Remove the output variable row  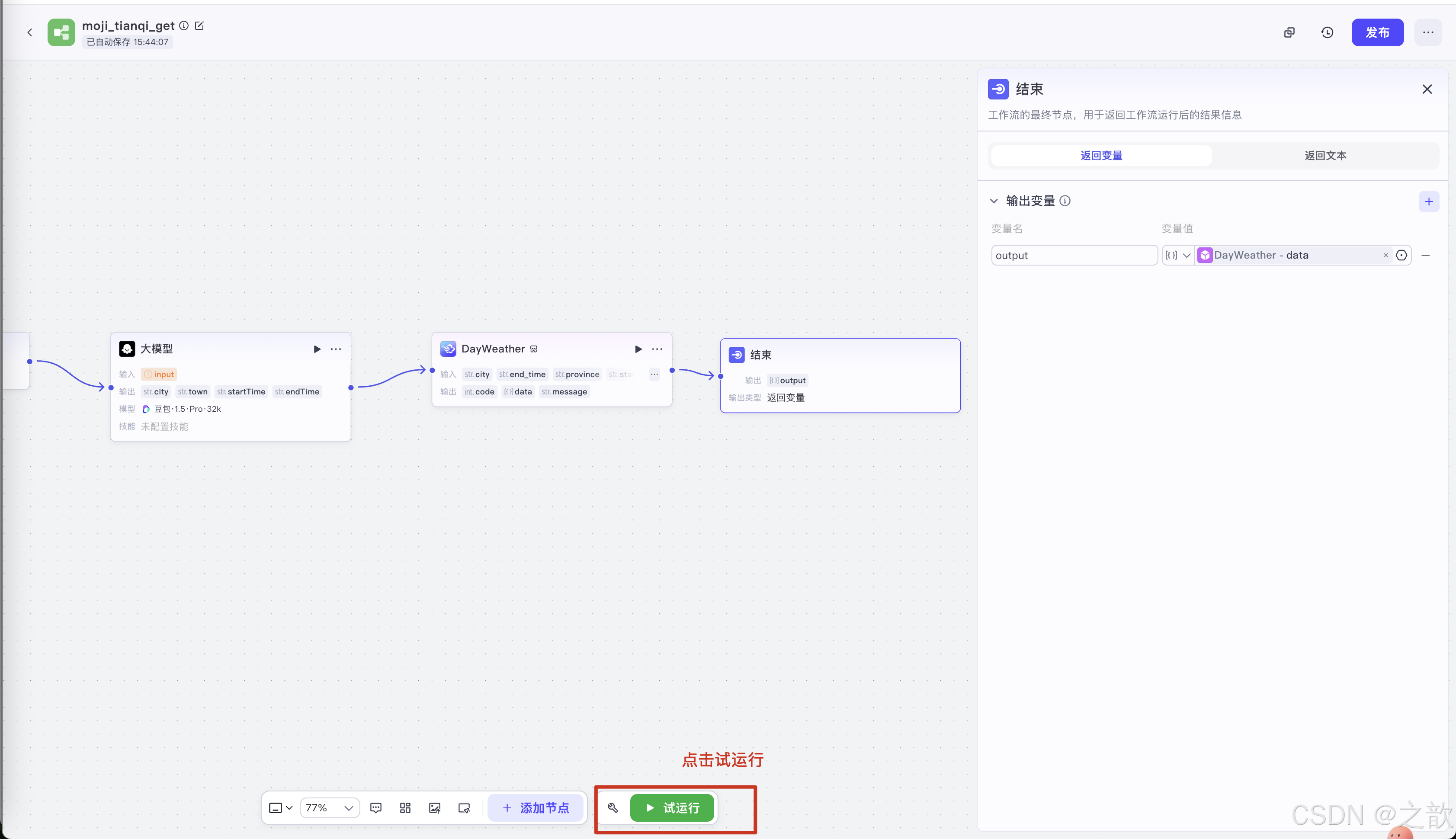pyautogui.click(x=1425, y=255)
